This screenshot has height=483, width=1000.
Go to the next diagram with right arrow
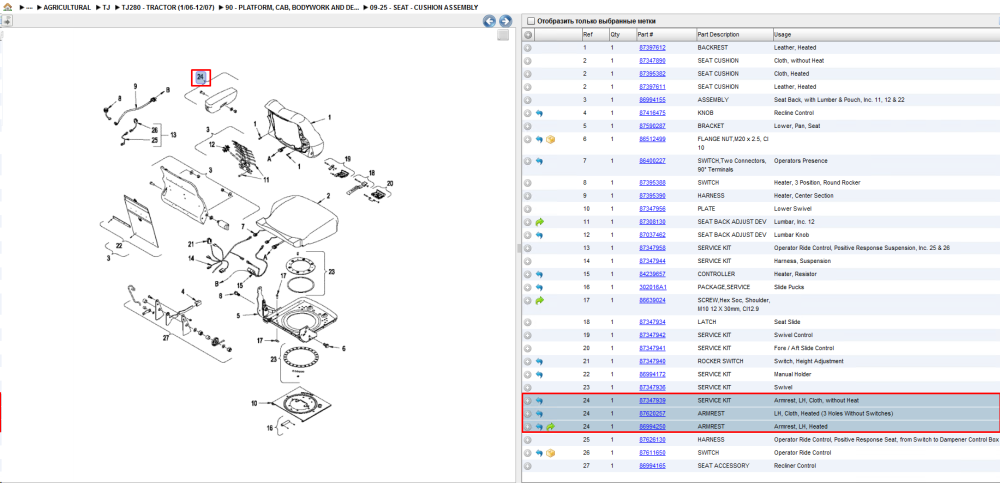(x=505, y=21)
